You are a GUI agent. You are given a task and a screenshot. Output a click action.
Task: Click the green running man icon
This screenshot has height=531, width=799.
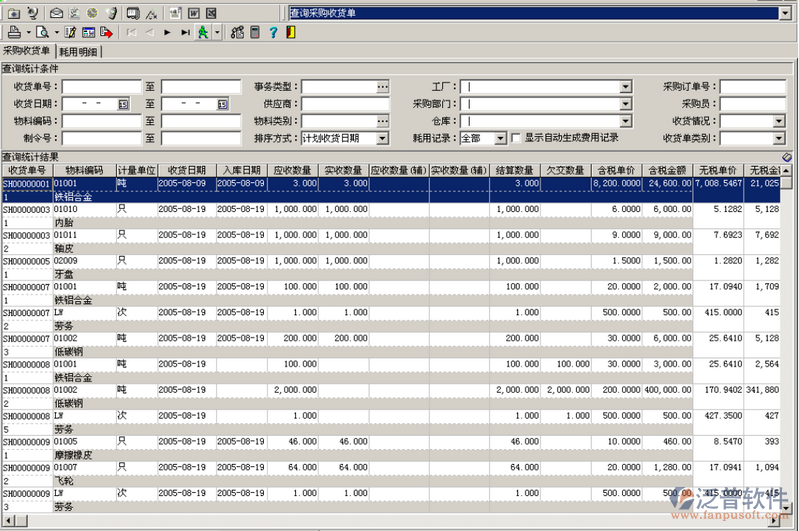[x=204, y=32]
